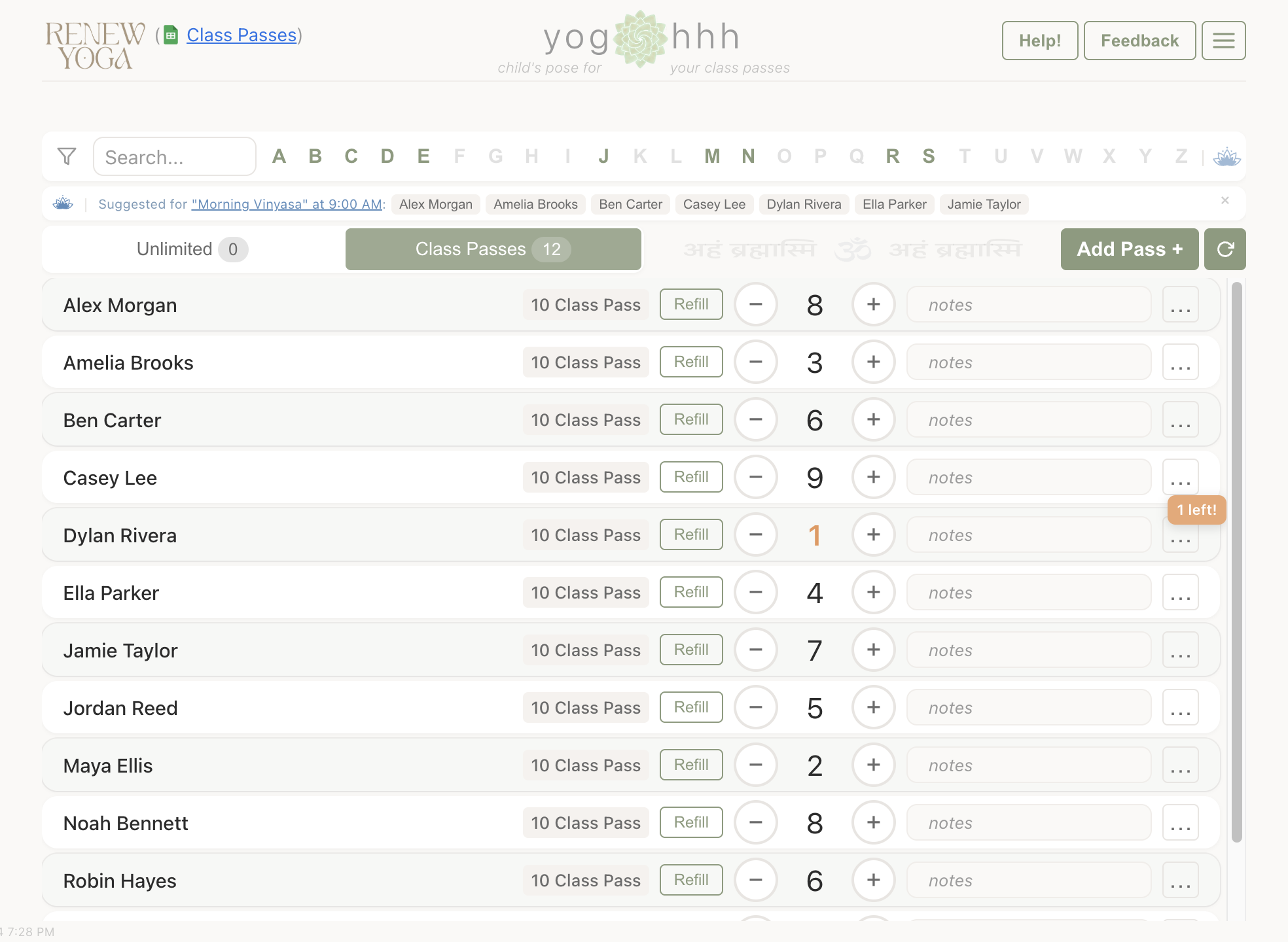This screenshot has width=1288, height=942.
Task: Click the vertical scrollbar of pass list
Action: pos(1236,563)
